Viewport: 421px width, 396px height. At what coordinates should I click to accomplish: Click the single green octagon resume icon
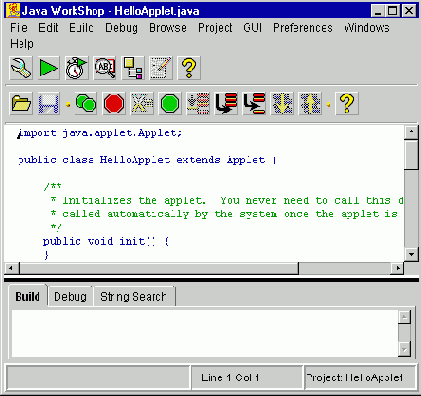point(170,104)
